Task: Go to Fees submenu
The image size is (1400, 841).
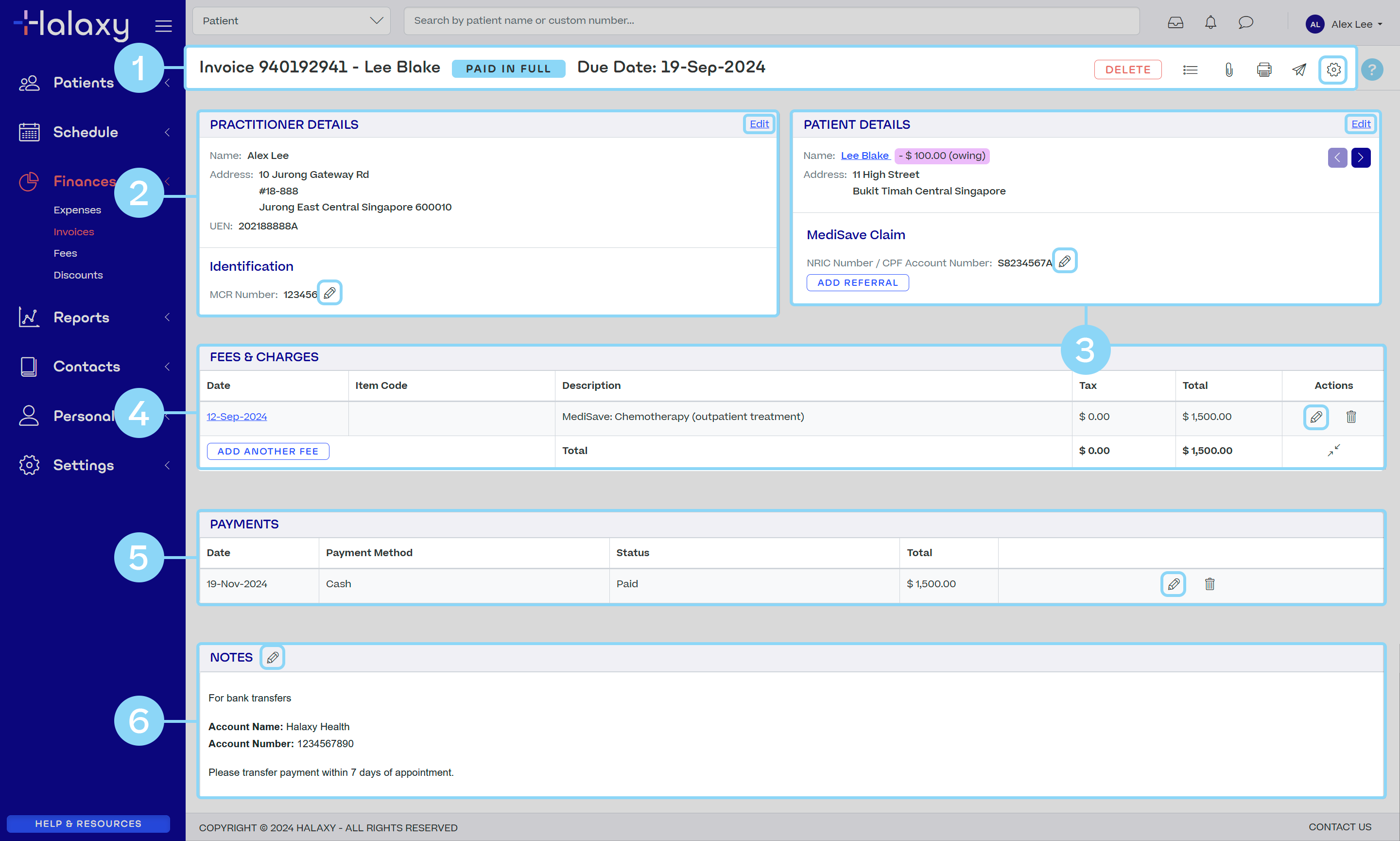Action: click(65, 253)
